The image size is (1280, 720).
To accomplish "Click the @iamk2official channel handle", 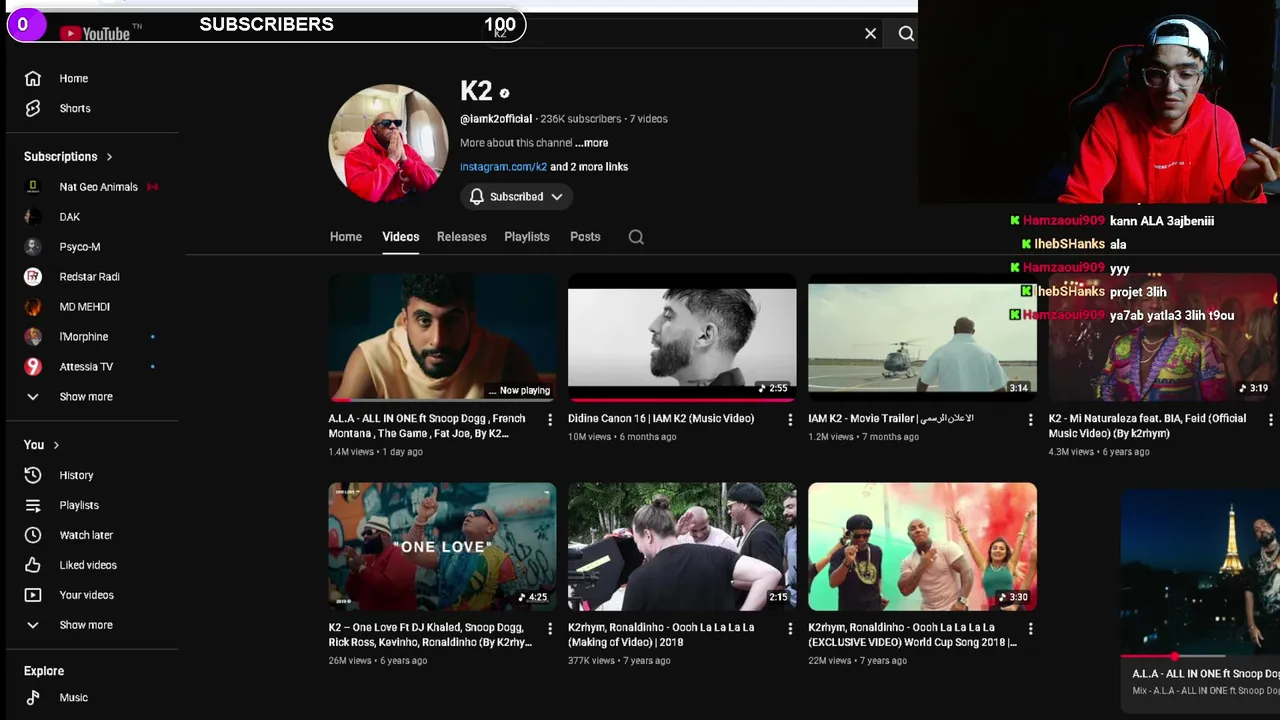I will click(x=496, y=119).
